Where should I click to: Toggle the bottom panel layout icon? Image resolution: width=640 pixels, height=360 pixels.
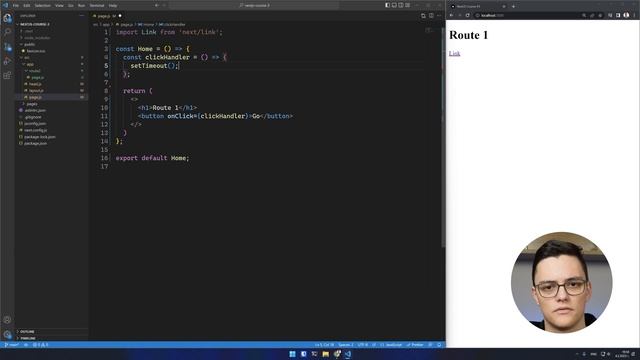(x=394, y=5)
